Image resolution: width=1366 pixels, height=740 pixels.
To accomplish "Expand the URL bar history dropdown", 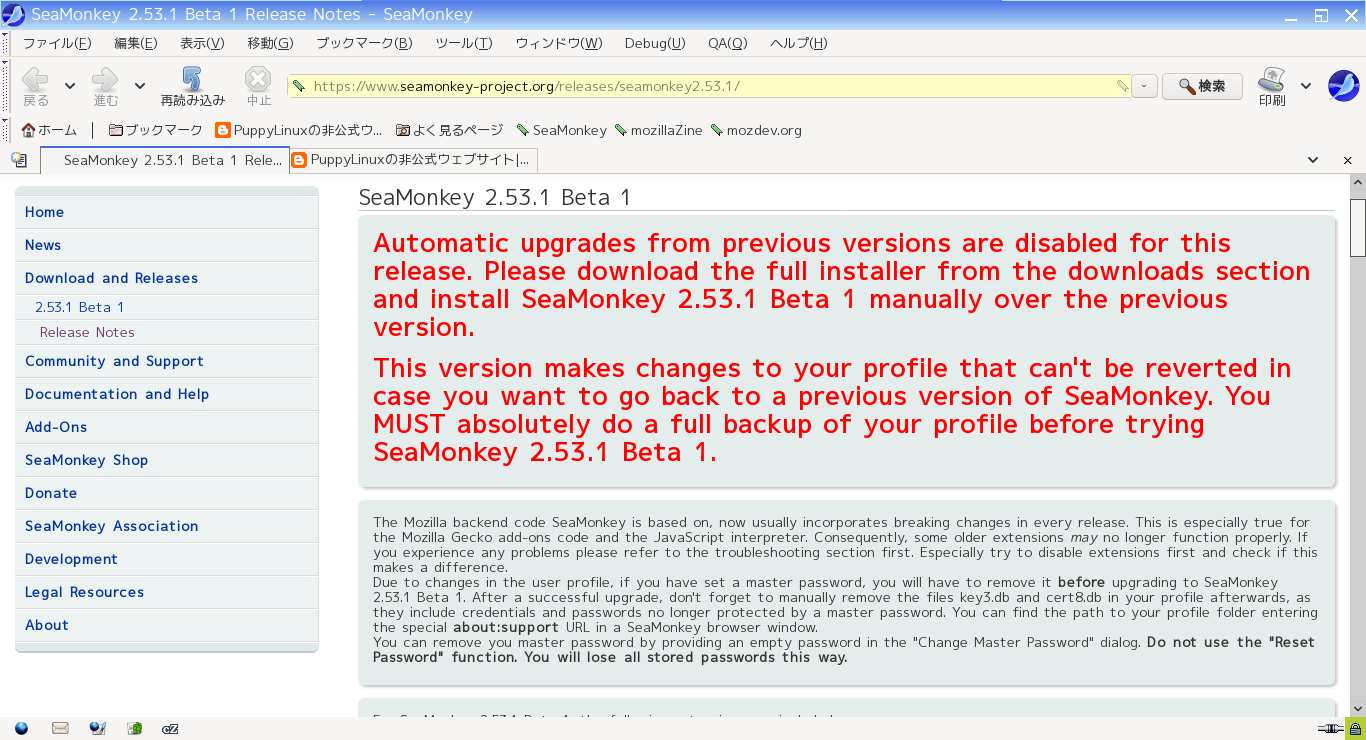I will click(x=1145, y=86).
